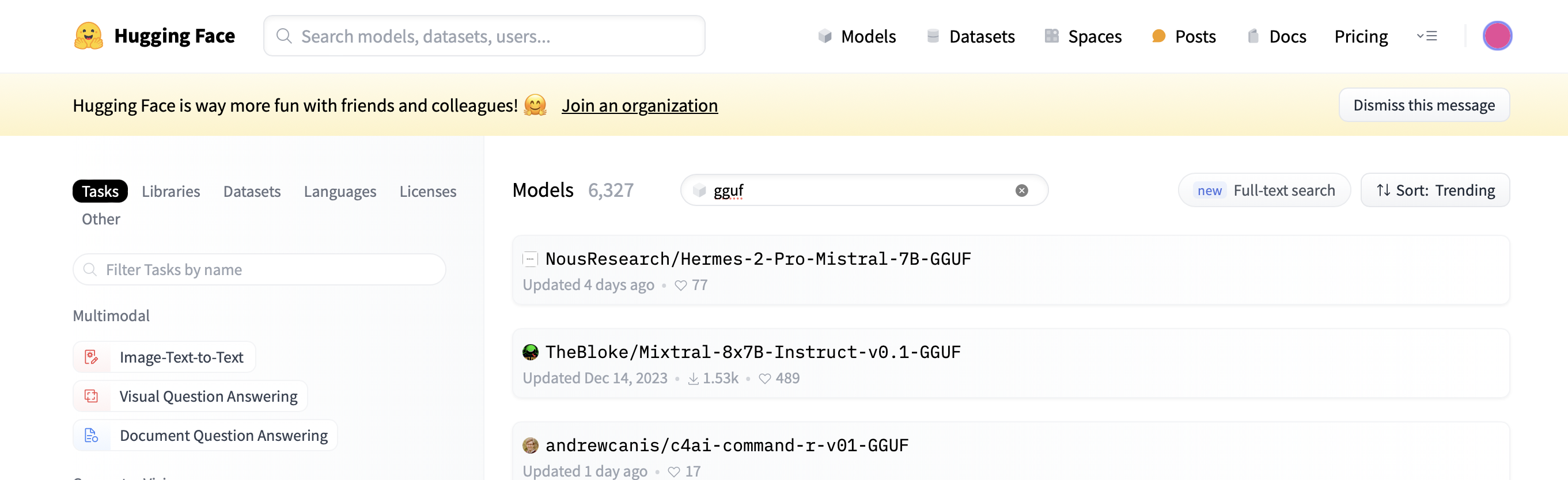
Task: Expand the more menu beside Pricing
Action: pos(1426,36)
